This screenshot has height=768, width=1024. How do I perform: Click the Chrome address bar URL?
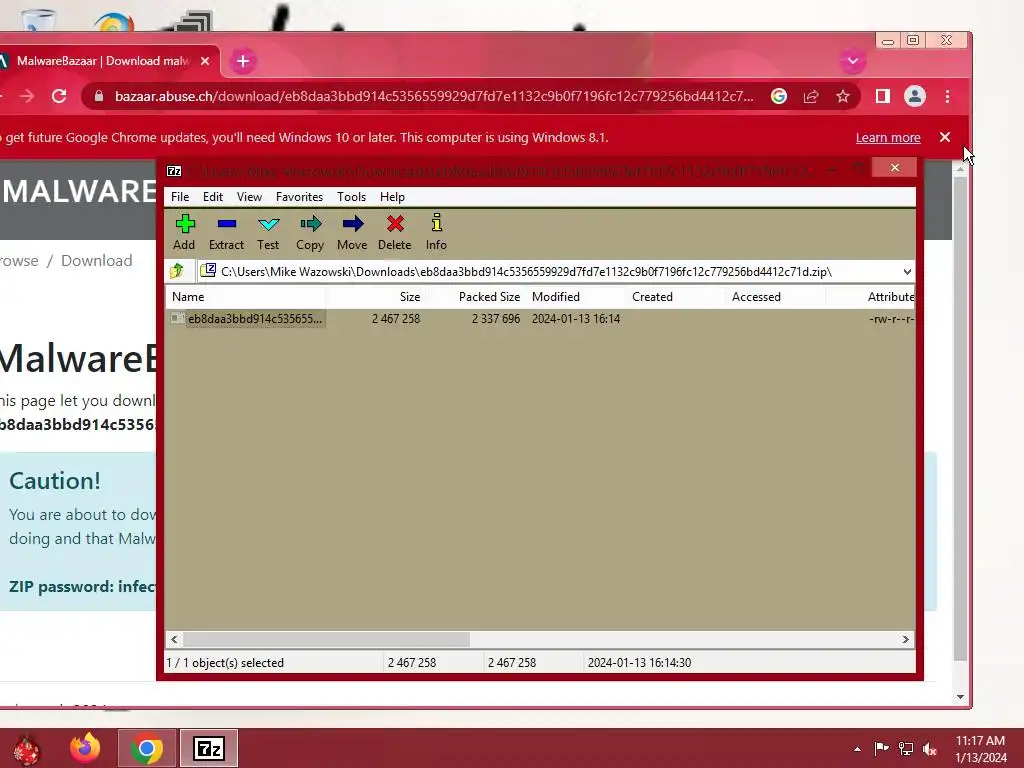pyautogui.click(x=434, y=97)
